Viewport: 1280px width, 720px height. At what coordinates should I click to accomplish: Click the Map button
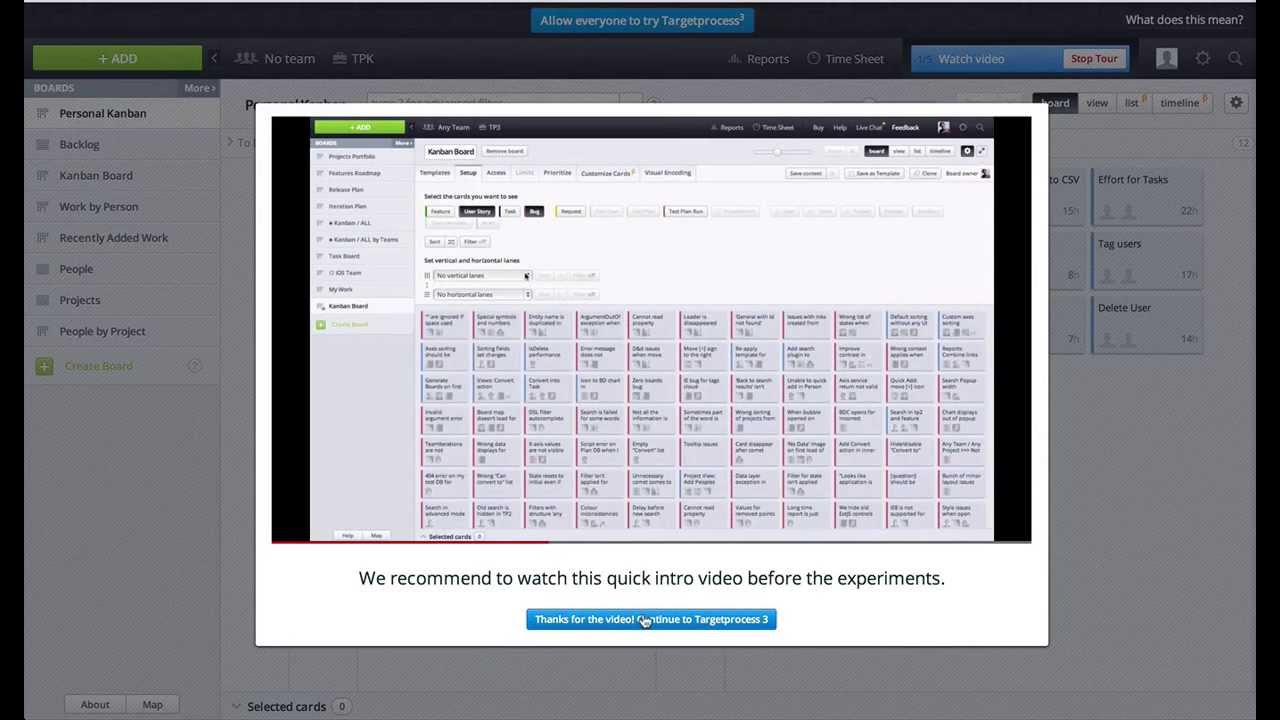pyautogui.click(x=152, y=704)
